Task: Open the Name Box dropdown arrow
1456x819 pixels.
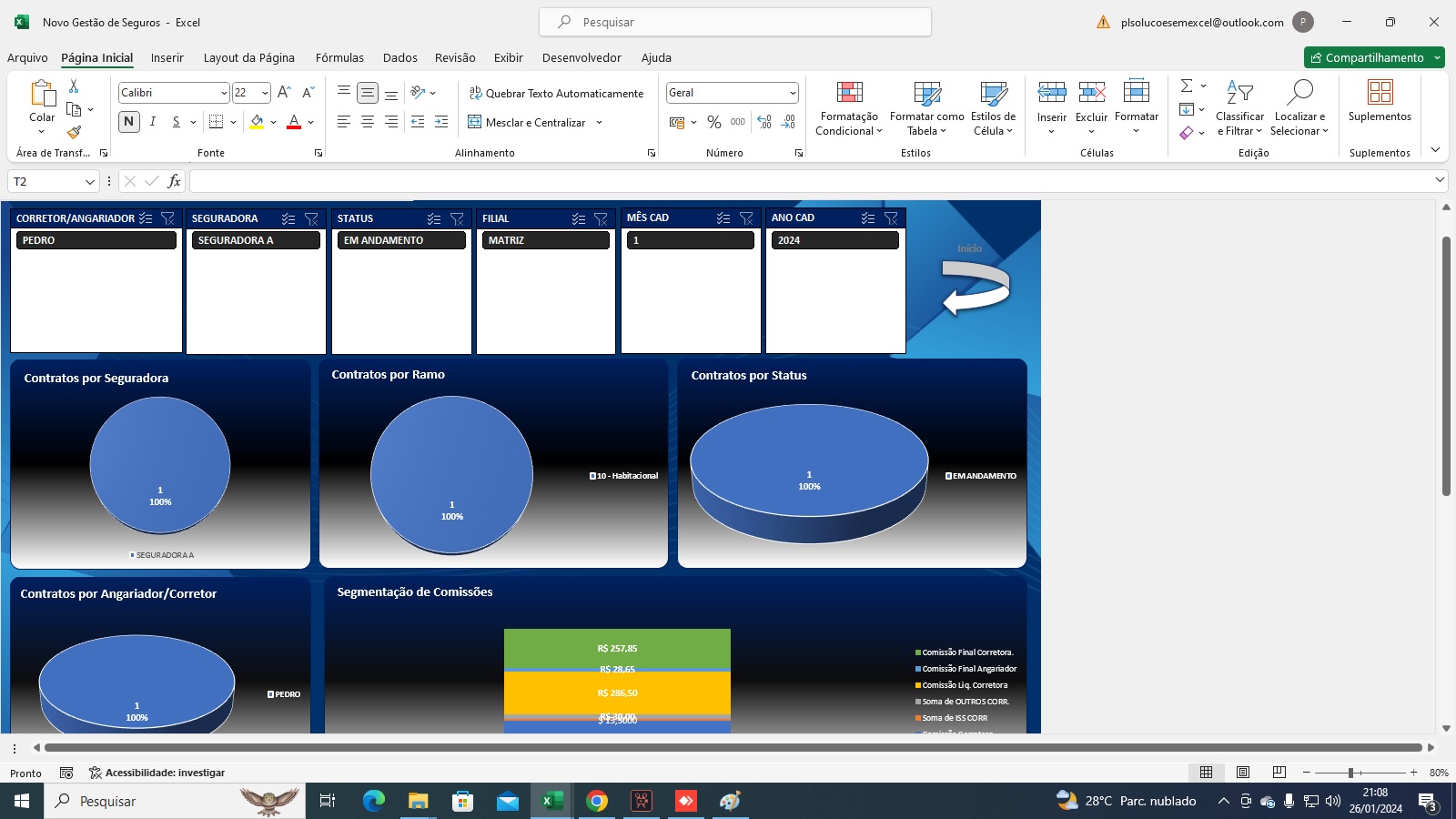Action: (x=89, y=182)
